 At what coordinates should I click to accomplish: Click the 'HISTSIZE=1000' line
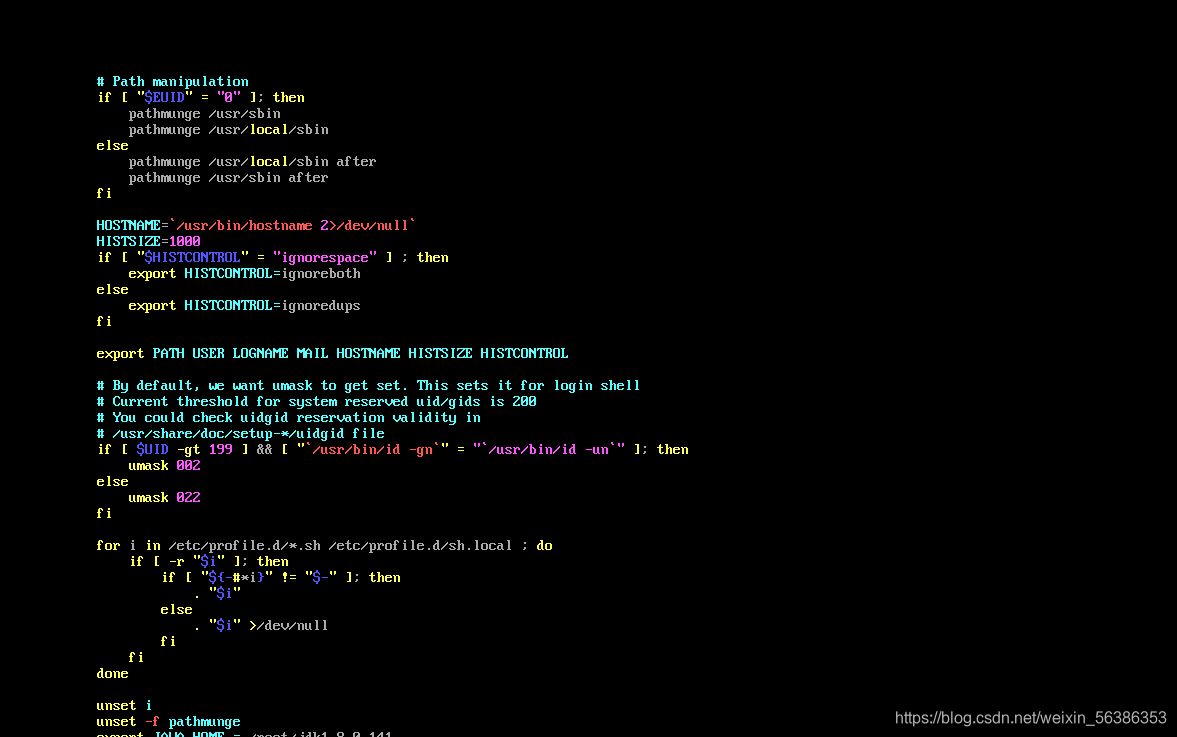(149, 242)
